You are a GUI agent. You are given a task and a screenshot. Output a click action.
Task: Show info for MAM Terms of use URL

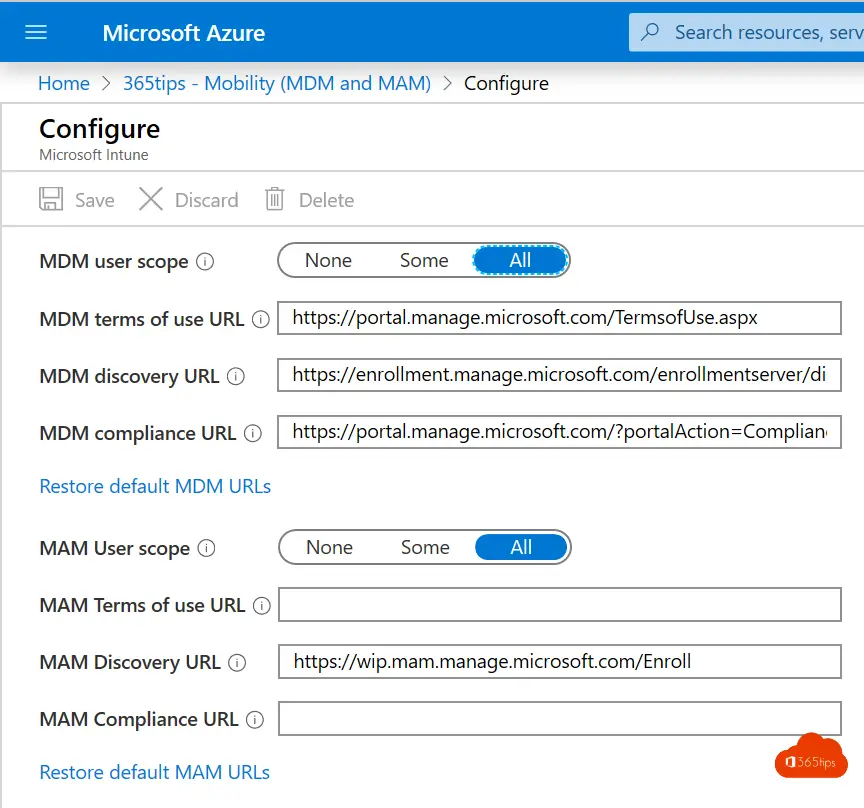click(262, 606)
